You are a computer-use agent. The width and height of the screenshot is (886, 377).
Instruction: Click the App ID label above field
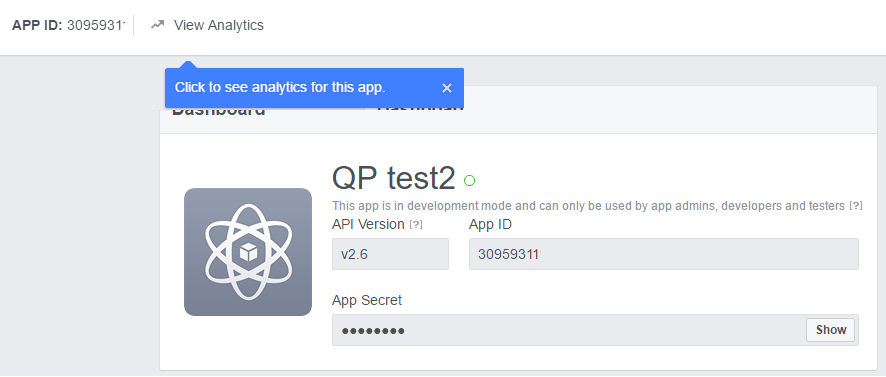(490, 224)
